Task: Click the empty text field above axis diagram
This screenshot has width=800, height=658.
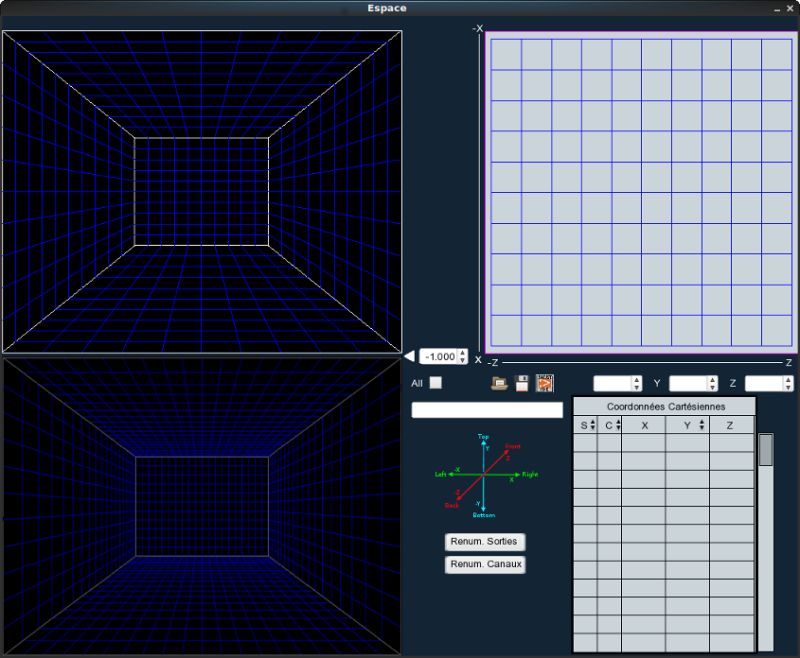Action: [x=487, y=410]
